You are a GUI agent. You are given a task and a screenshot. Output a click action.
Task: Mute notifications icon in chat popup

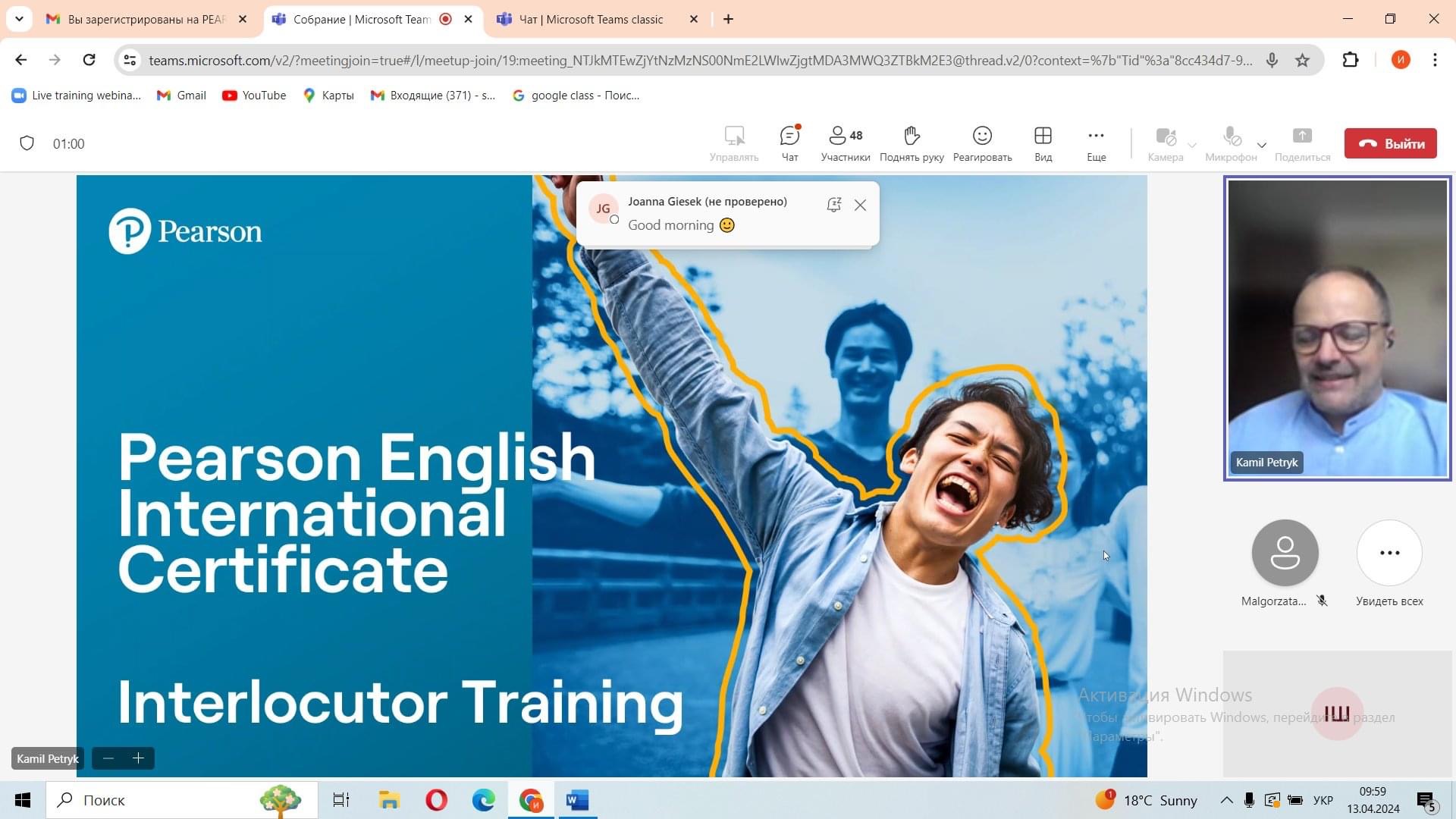(x=834, y=205)
